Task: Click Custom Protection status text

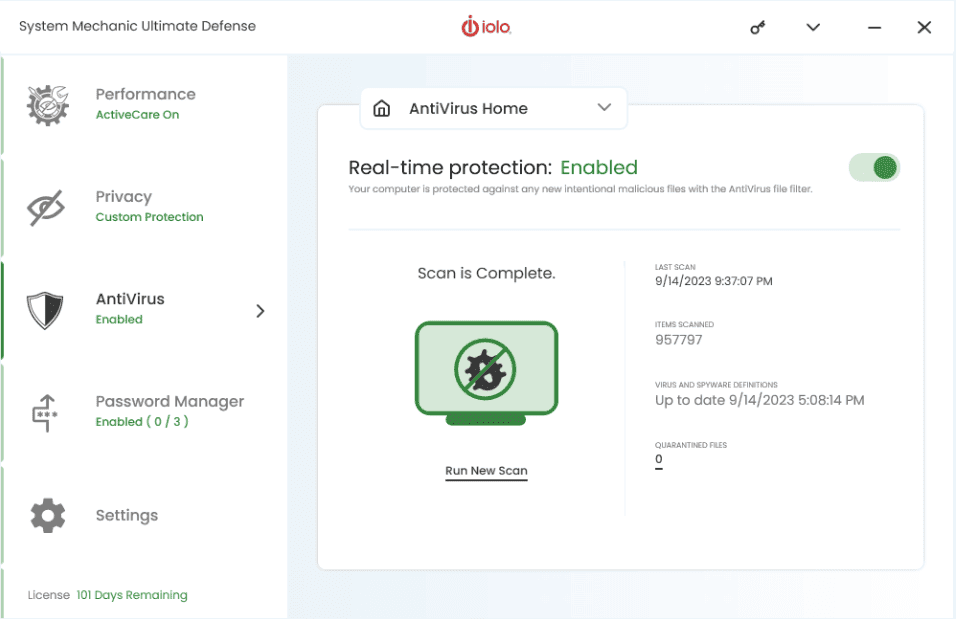Action: pos(149,217)
